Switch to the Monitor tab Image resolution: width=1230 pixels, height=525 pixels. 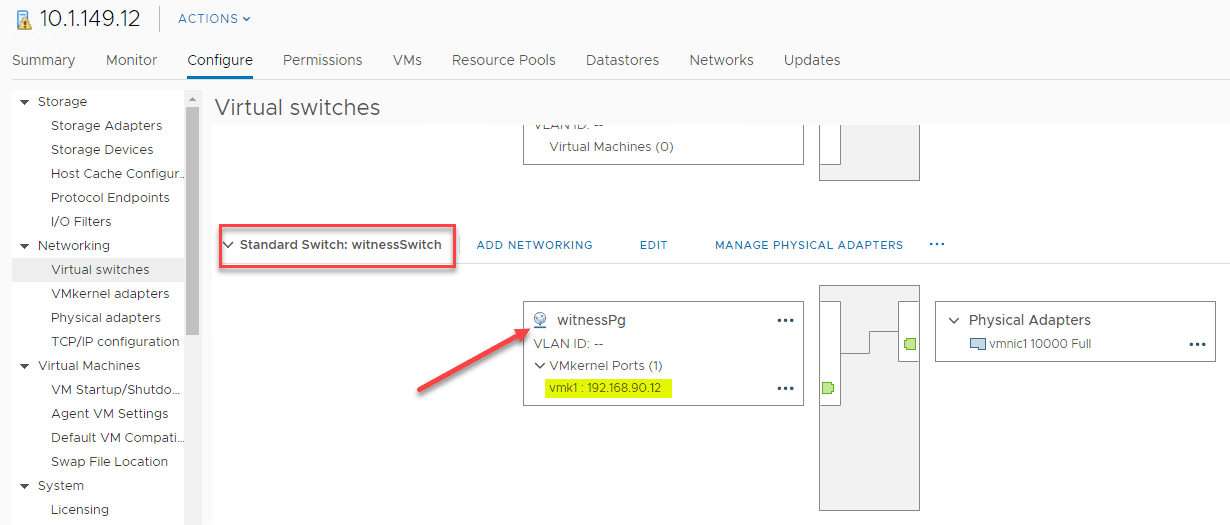131,60
